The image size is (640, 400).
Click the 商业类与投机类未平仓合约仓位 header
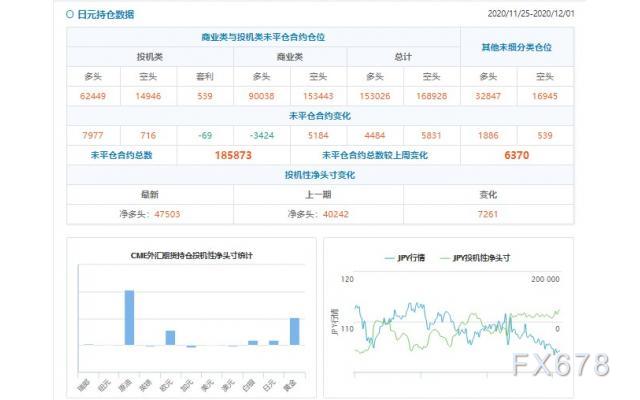tap(263, 37)
